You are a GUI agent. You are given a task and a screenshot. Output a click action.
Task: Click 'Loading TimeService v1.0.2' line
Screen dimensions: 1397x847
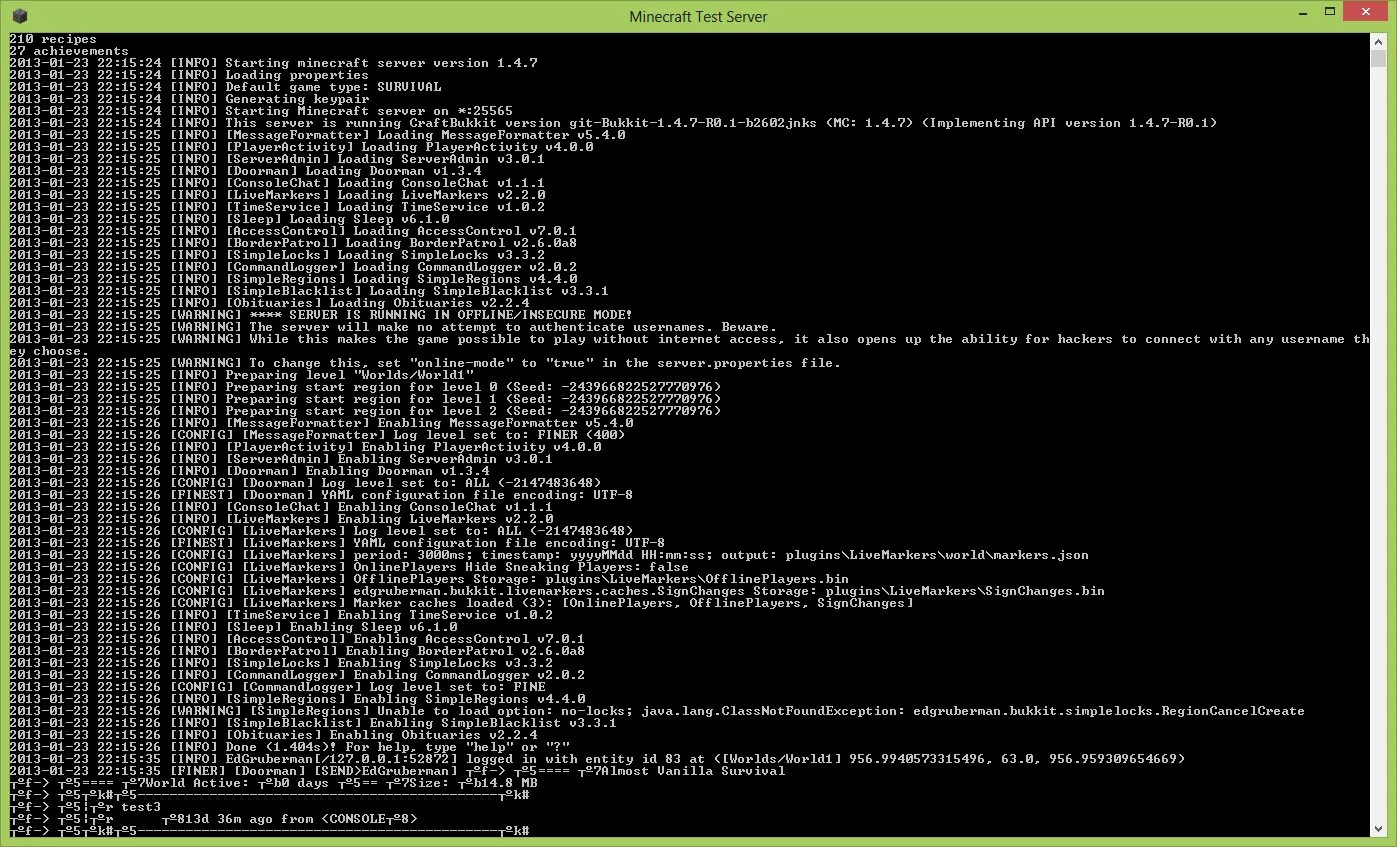pyautogui.click(x=278, y=207)
